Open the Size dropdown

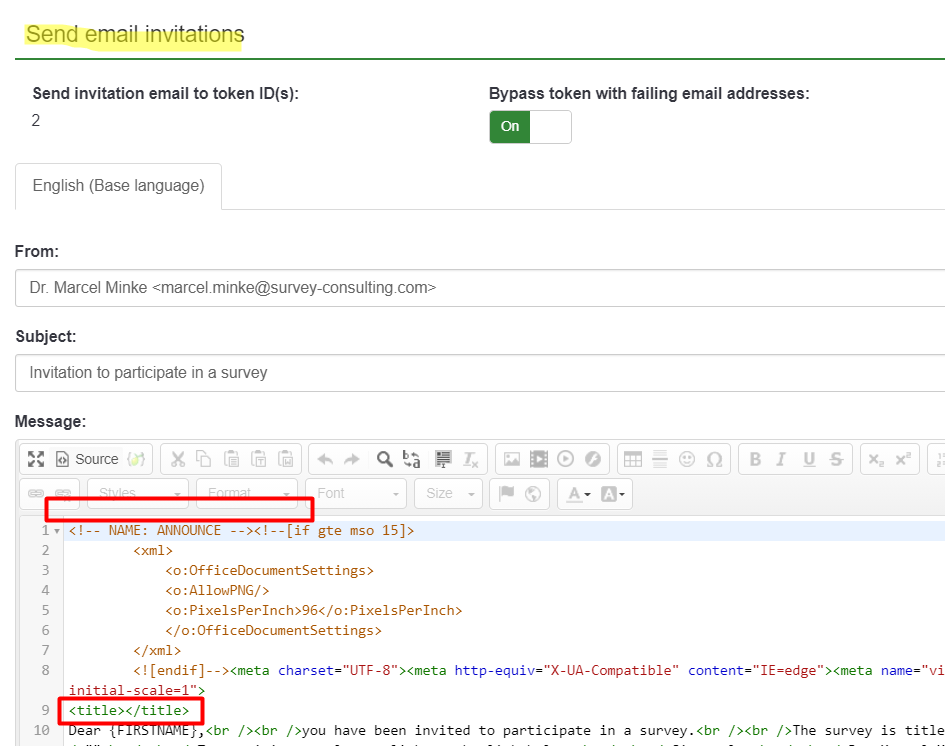(x=448, y=493)
